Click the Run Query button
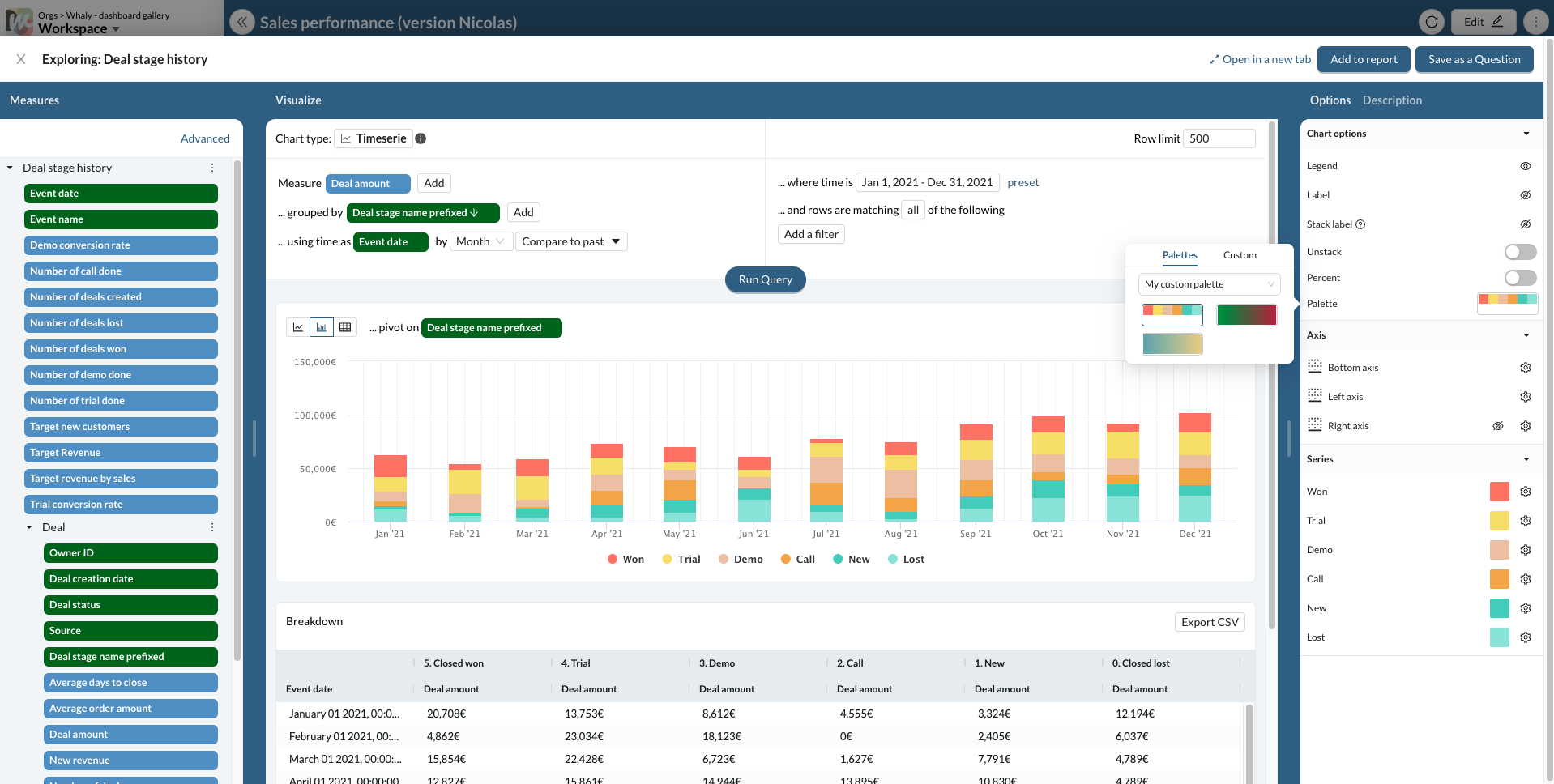This screenshot has width=1554, height=784. 765,279
